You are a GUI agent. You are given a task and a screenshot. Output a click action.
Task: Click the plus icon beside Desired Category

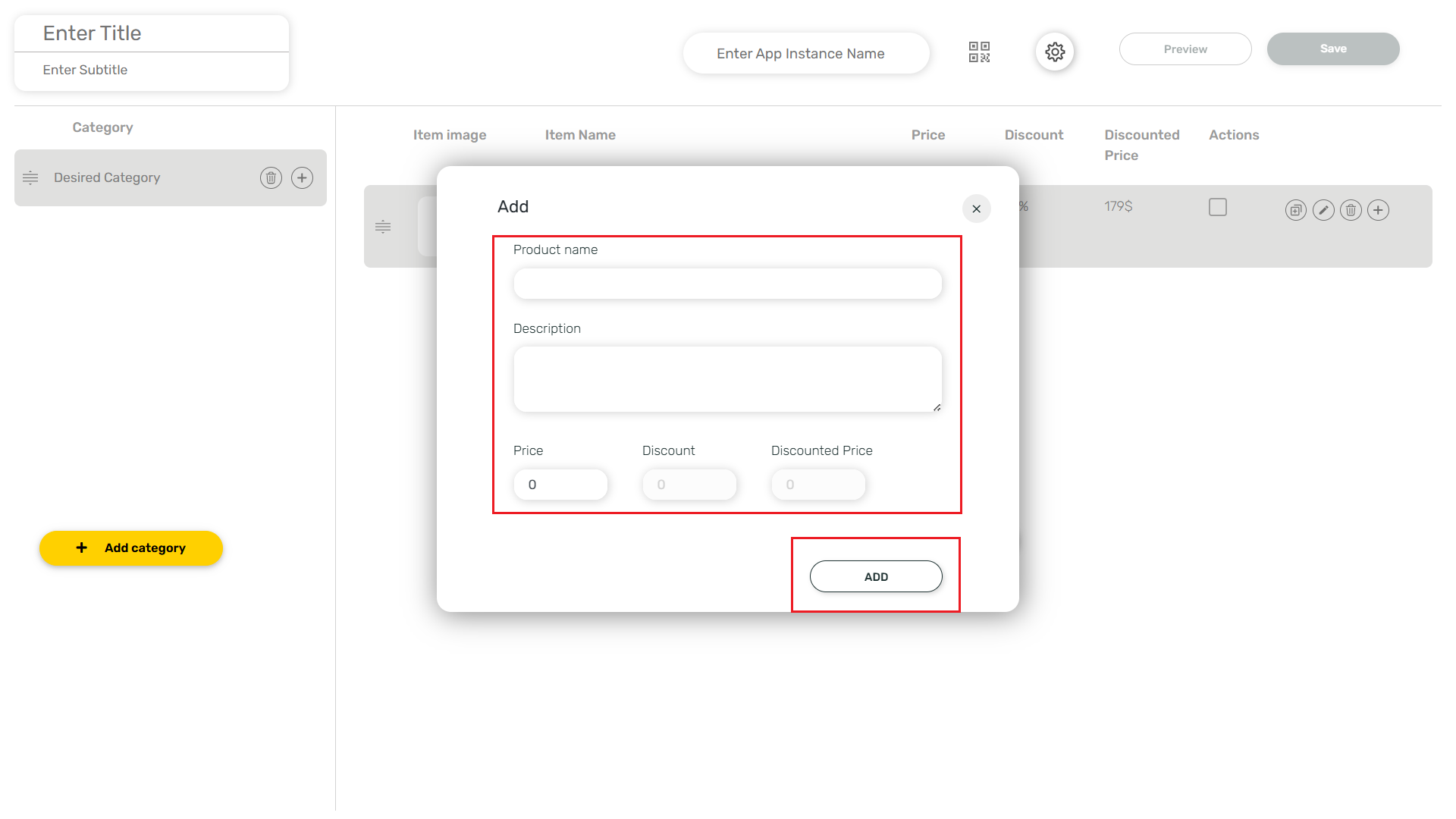pos(302,177)
